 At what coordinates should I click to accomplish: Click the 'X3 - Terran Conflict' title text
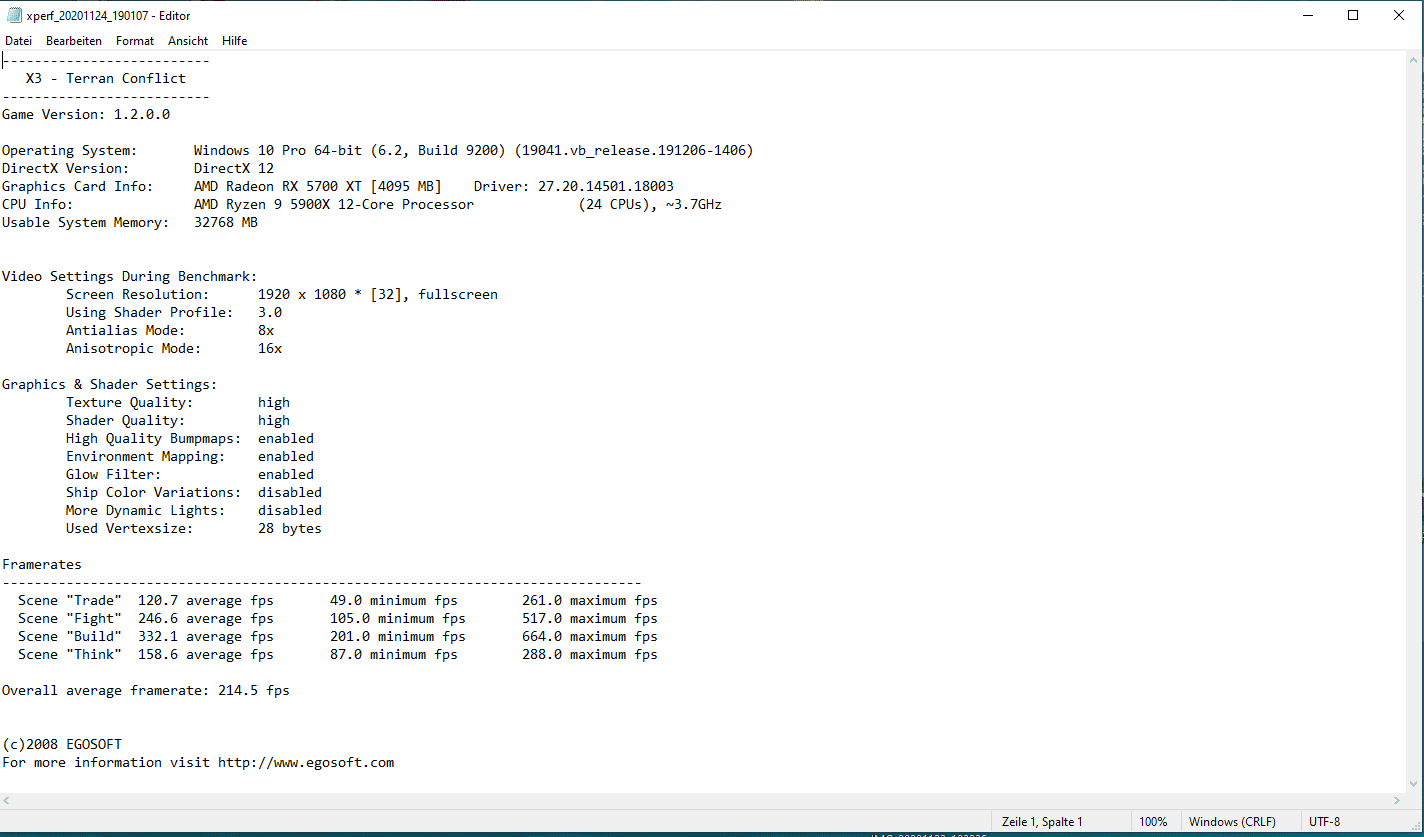106,78
